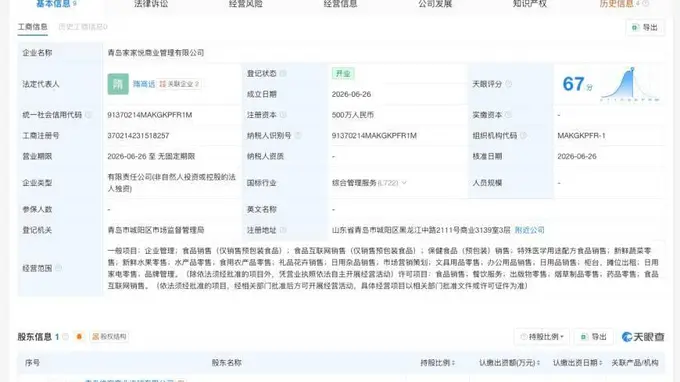This screenshot has height=382, width=680.
Task: Click the help icon next to 注册地址
Action: click(283, 230)
